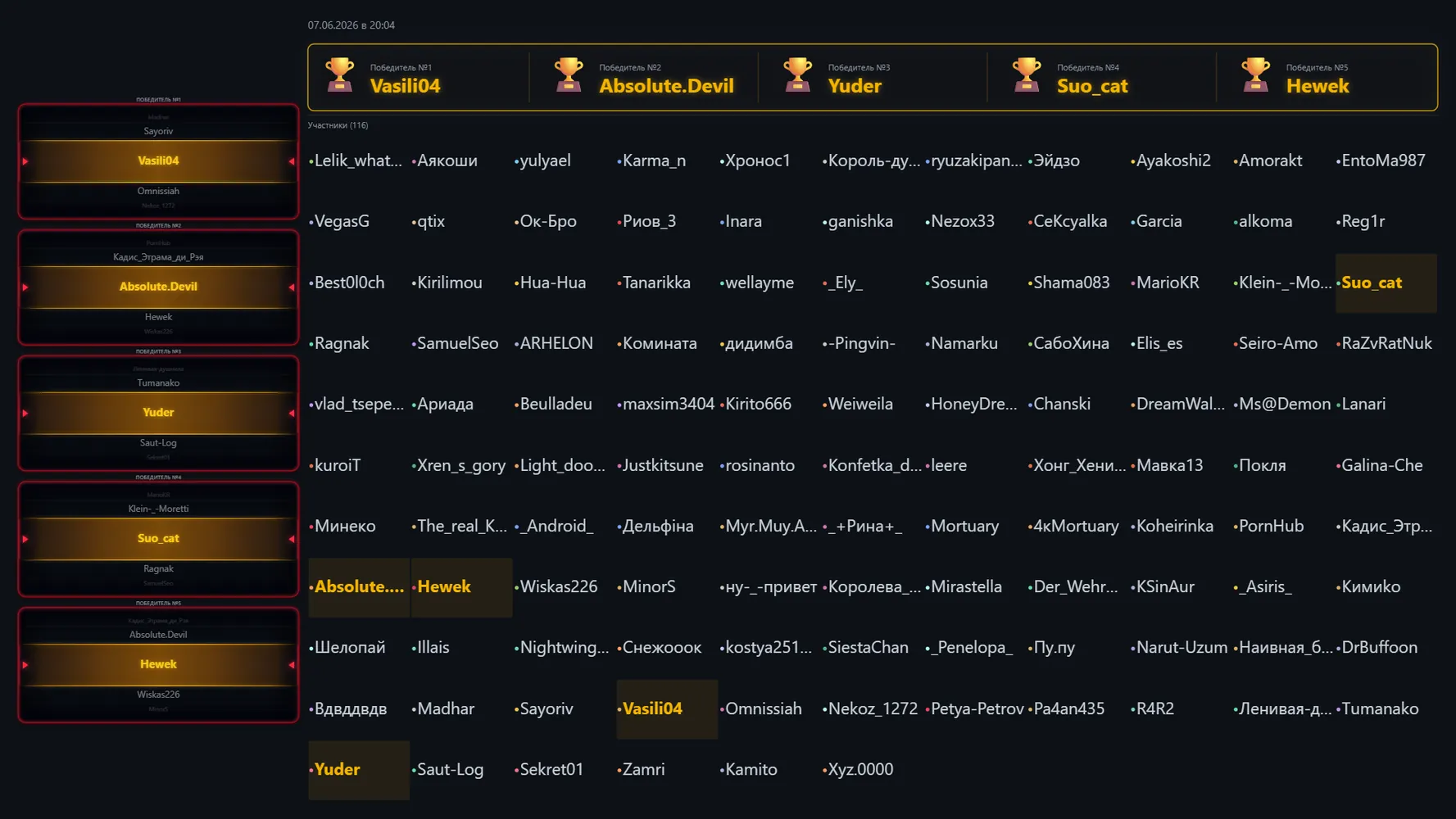Click the trophy icon beside Hewek
1456x819 pixels.
[x=1256, y=76]
